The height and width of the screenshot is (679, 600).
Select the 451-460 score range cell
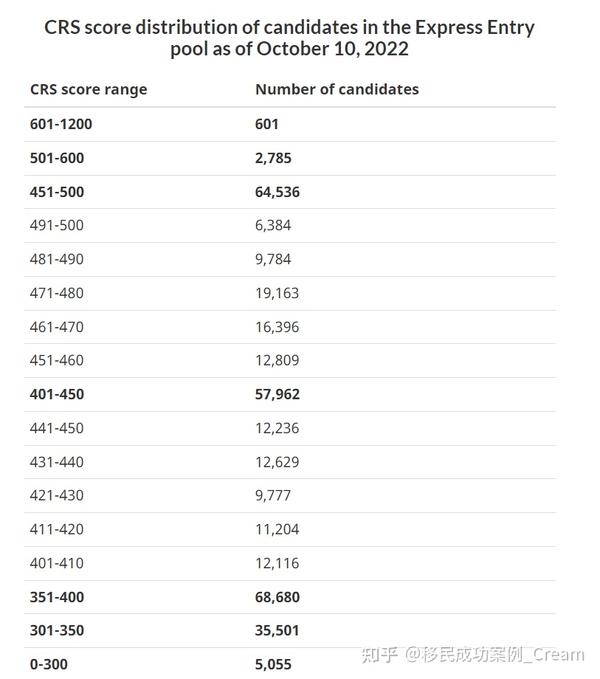pos(57,361)
